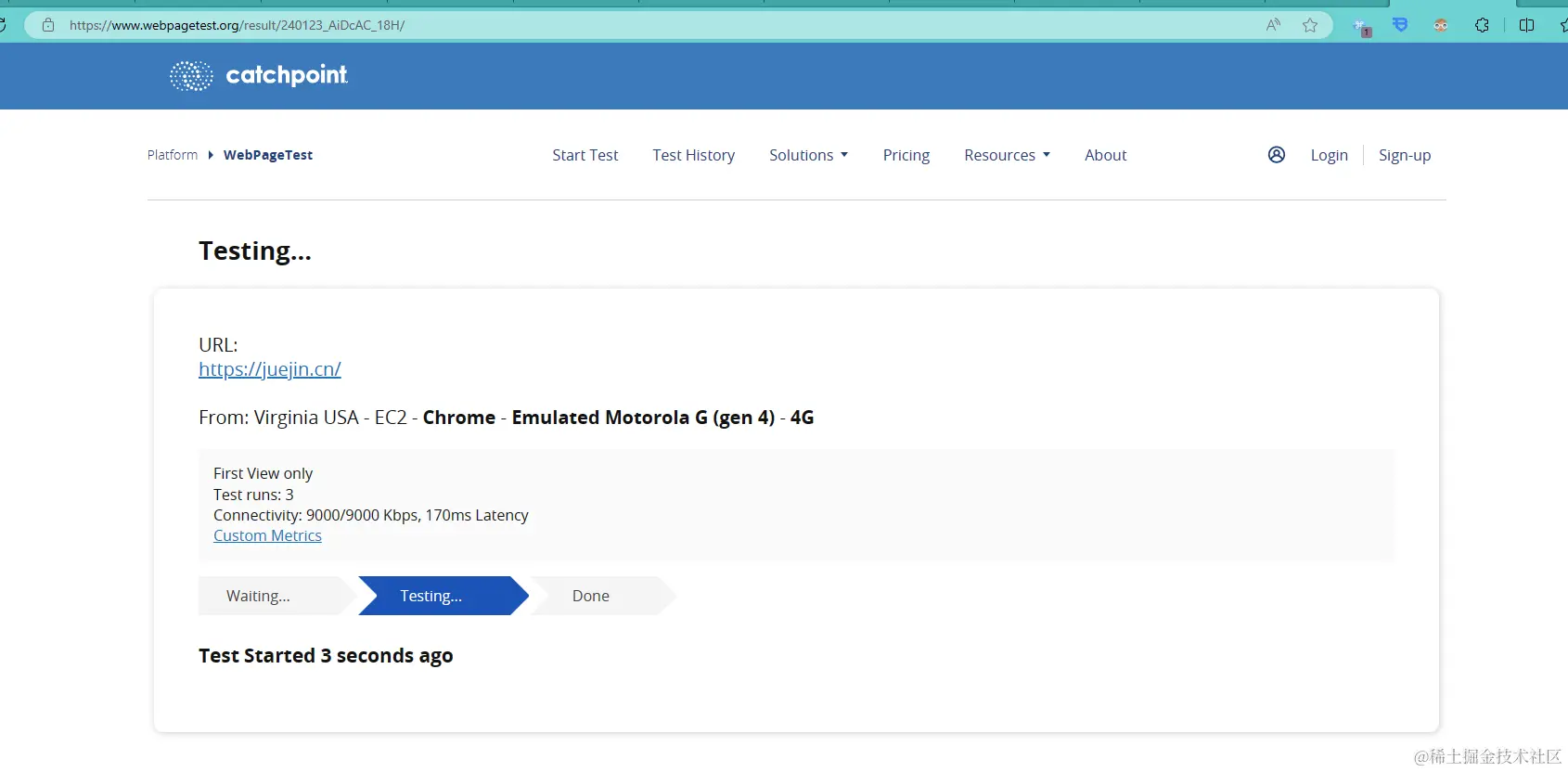Click the Sign-up link

(x=1405, y=155)
